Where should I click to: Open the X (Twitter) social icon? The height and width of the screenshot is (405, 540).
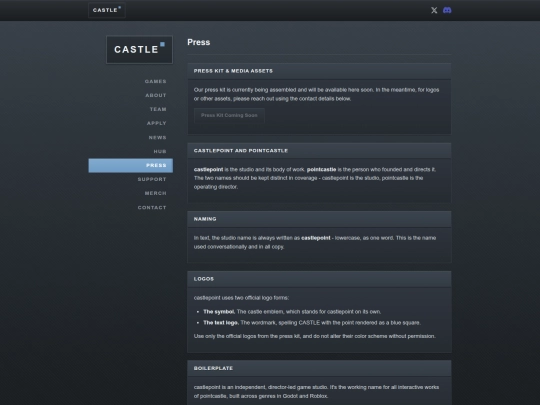tap(434, 10)
